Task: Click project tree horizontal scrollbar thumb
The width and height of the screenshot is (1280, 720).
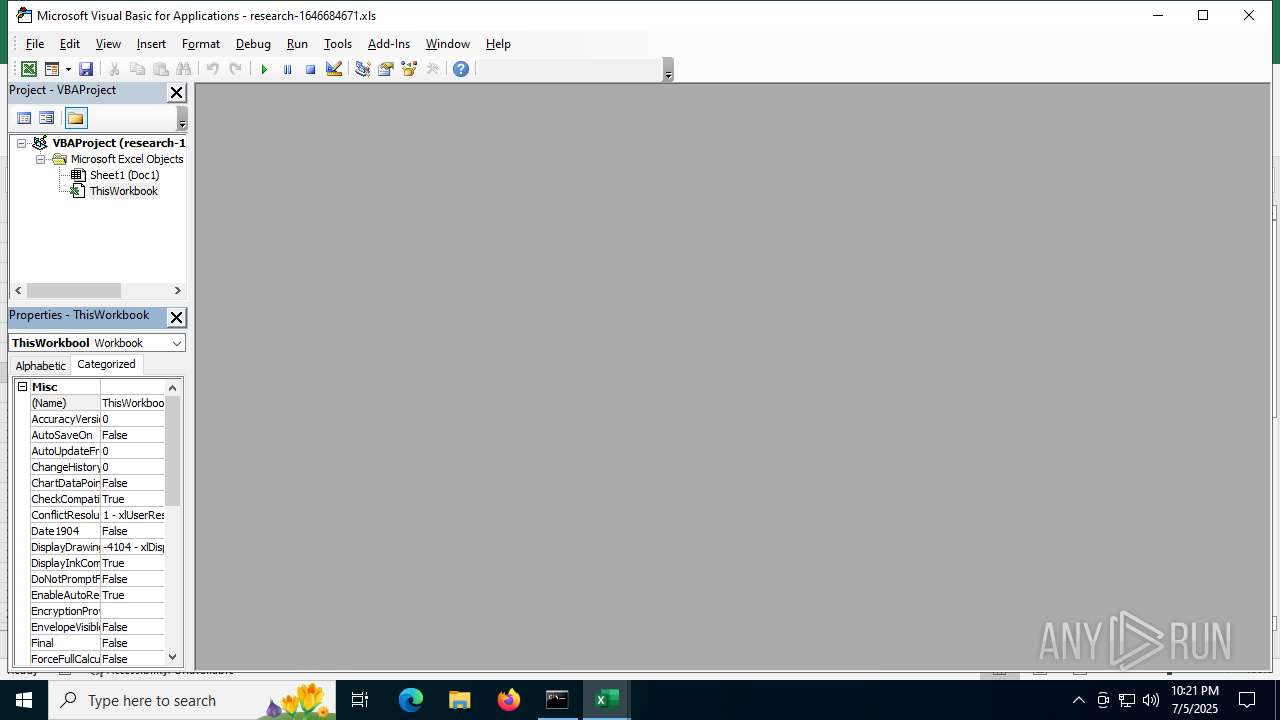Action: pyautogui.click(x=74, y=290)
